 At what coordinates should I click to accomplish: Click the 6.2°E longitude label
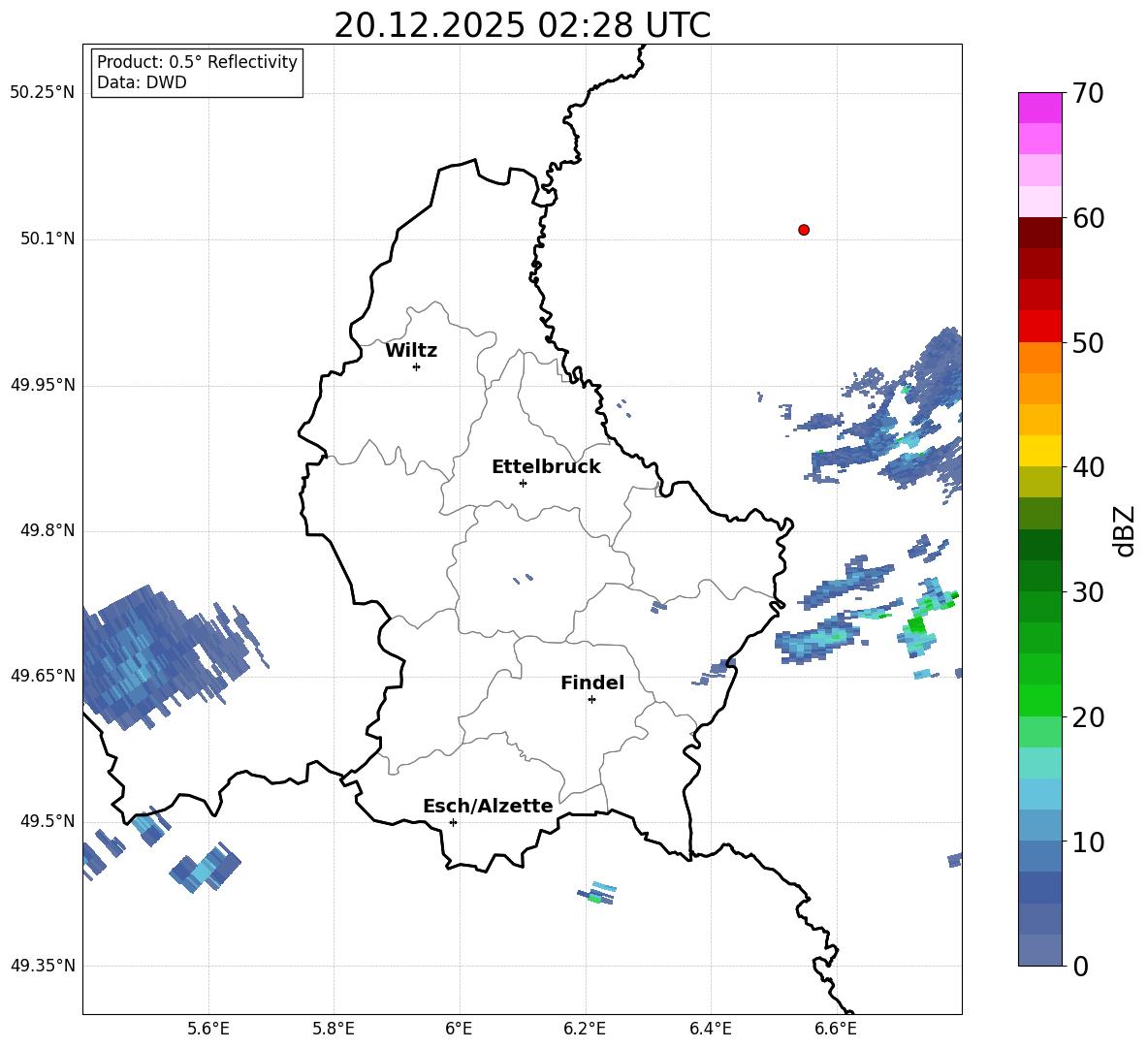click(x=585, y=1029)
